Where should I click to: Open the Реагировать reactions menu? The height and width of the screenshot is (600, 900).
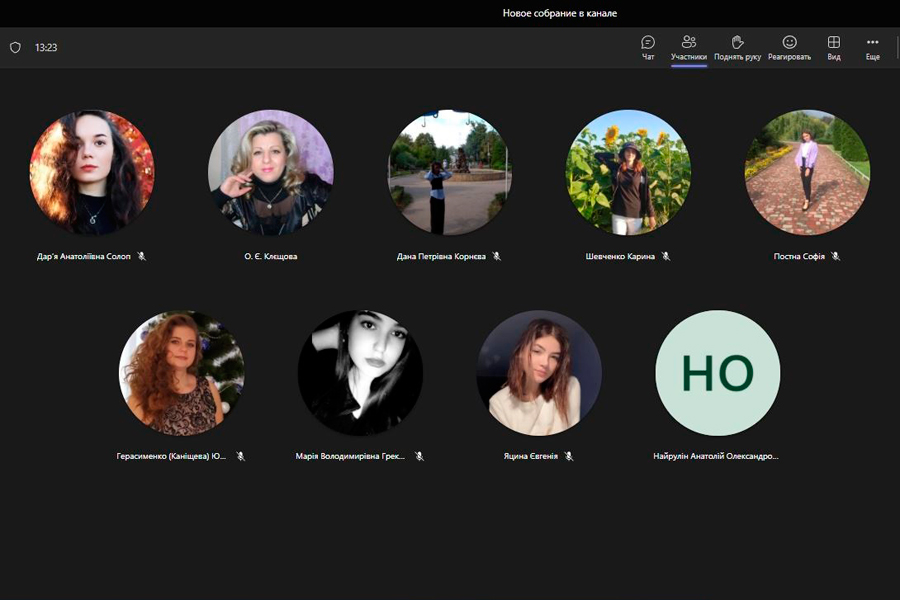789,48
